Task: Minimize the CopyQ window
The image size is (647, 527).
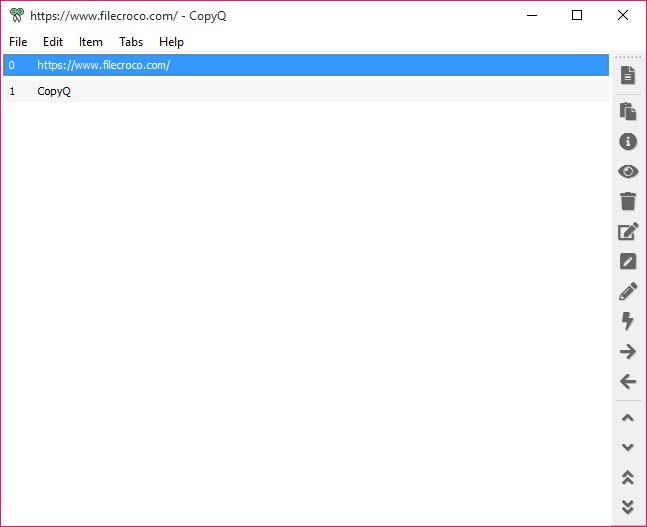Action: [x=532, y=16]
